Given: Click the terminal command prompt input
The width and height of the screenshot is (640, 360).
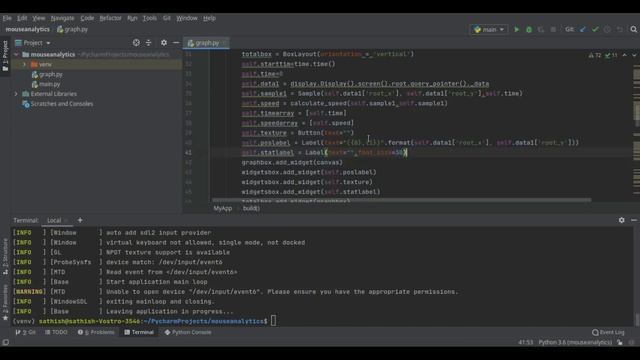Looking at the screenshot, I should [x=273, y=321].
